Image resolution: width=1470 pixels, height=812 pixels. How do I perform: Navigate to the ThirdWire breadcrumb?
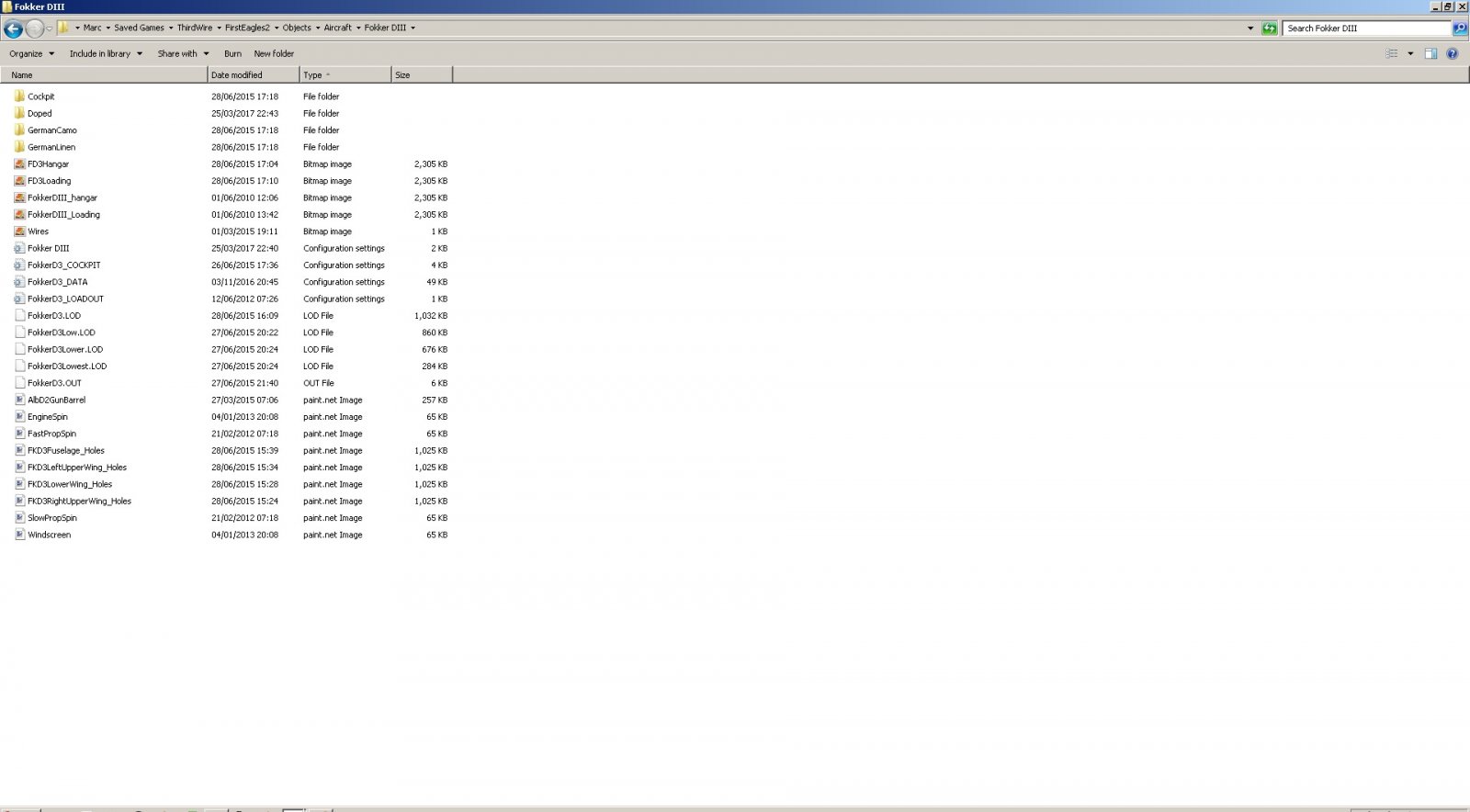(195, 28)
